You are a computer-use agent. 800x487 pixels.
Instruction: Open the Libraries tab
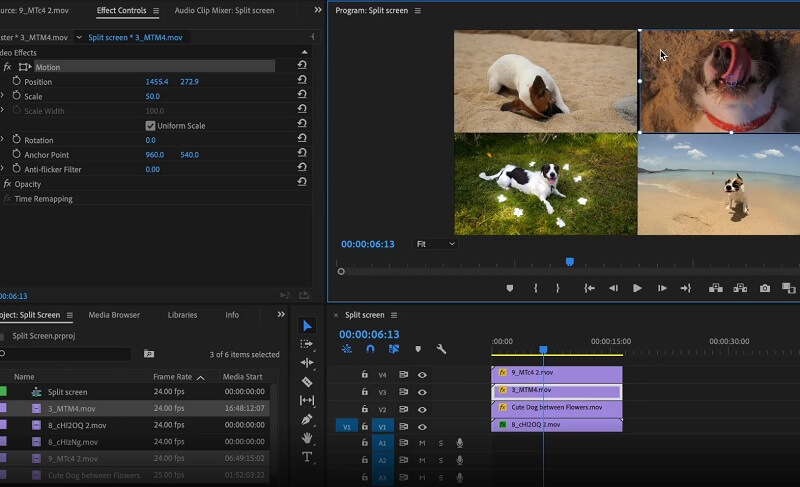[x=182, y=315]
